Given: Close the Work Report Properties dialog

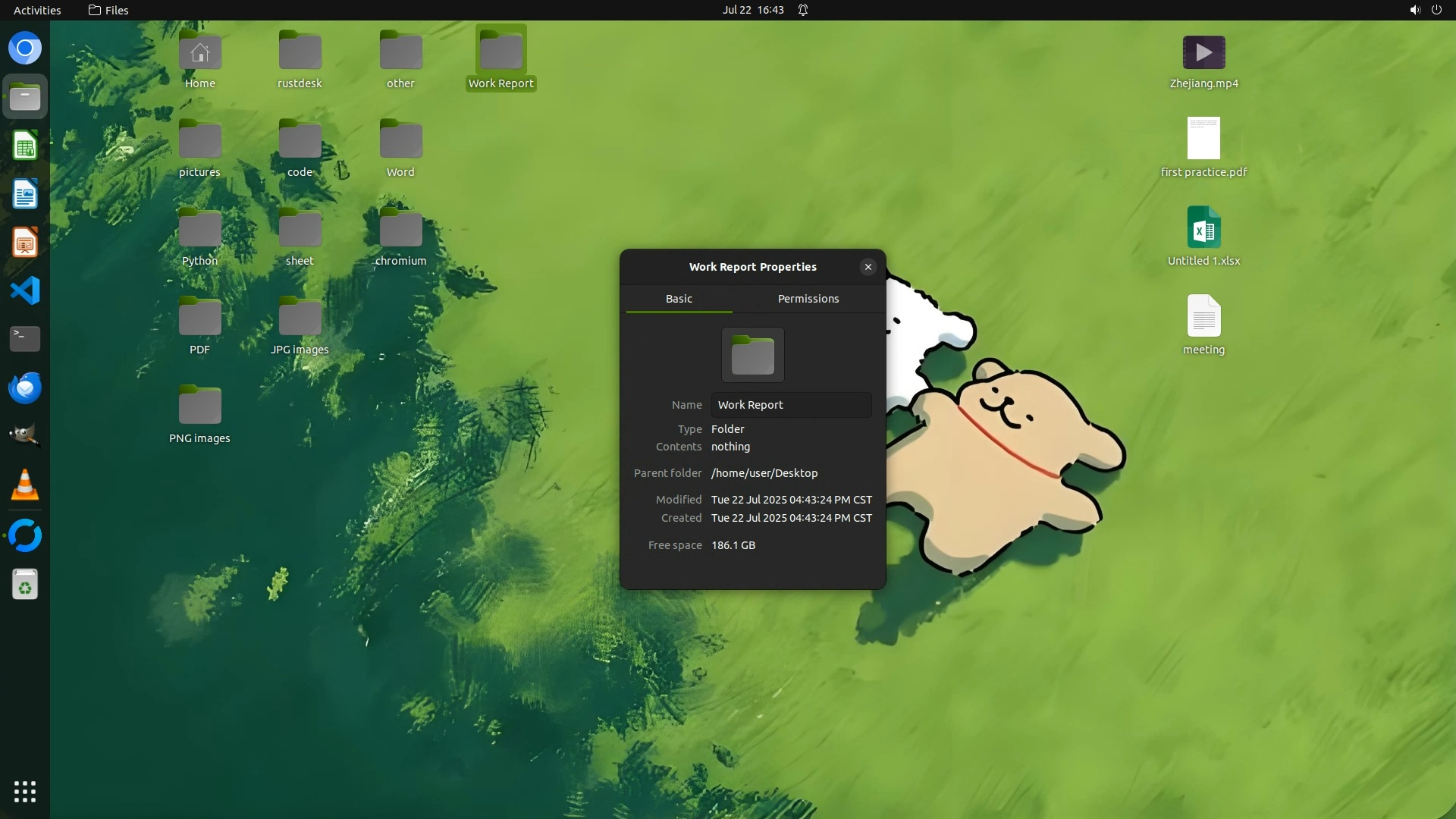Looking at the screenshot, I should tap(868, 267).
